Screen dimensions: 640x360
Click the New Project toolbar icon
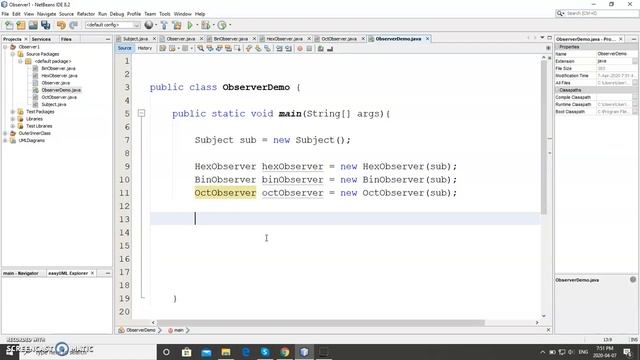[x=21, y=25]
